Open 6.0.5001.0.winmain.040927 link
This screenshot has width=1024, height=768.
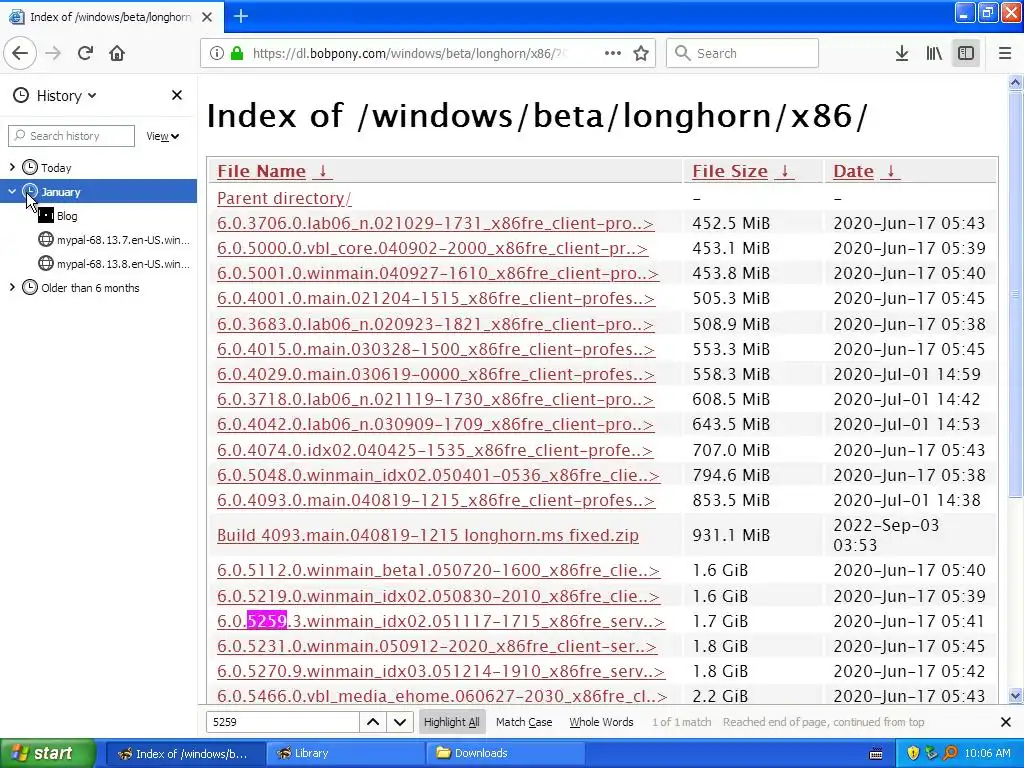(x=438, y=273)
